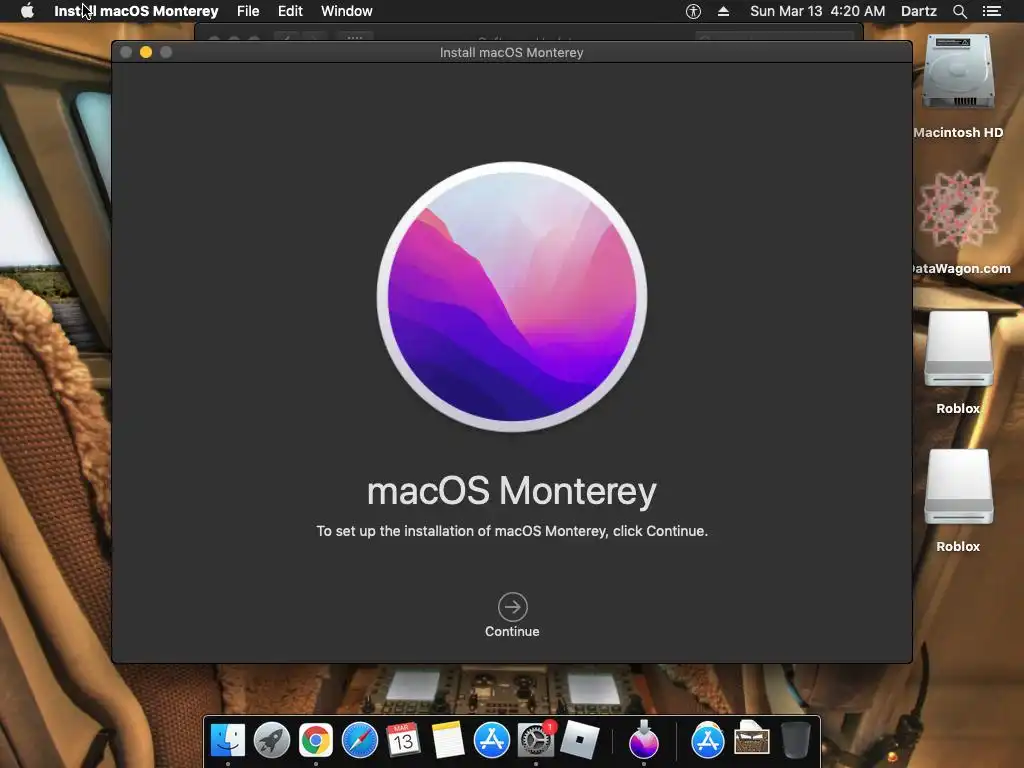Open the Apple menu
The width and height of the screenshot is (1024, 768).
click(x=27, y=11)
